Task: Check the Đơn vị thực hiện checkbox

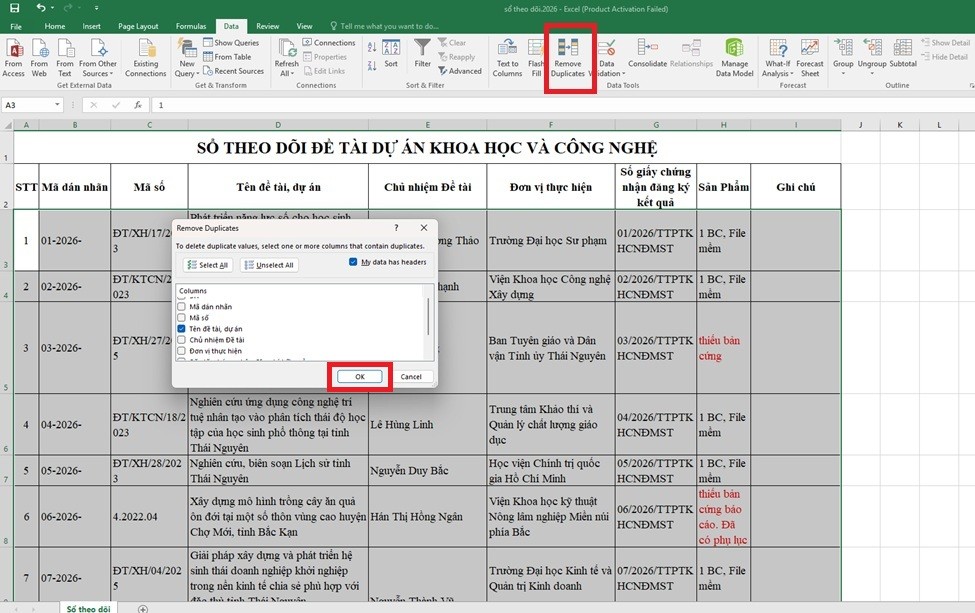Action: tap(182, 351)
